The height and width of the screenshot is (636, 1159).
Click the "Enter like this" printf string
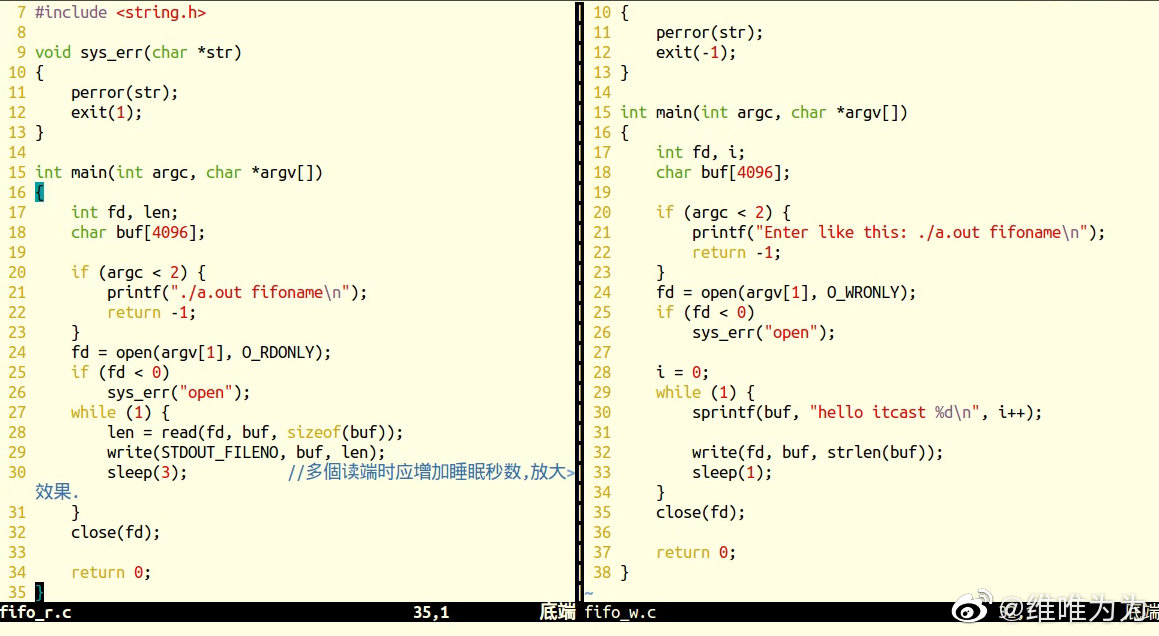920,232
